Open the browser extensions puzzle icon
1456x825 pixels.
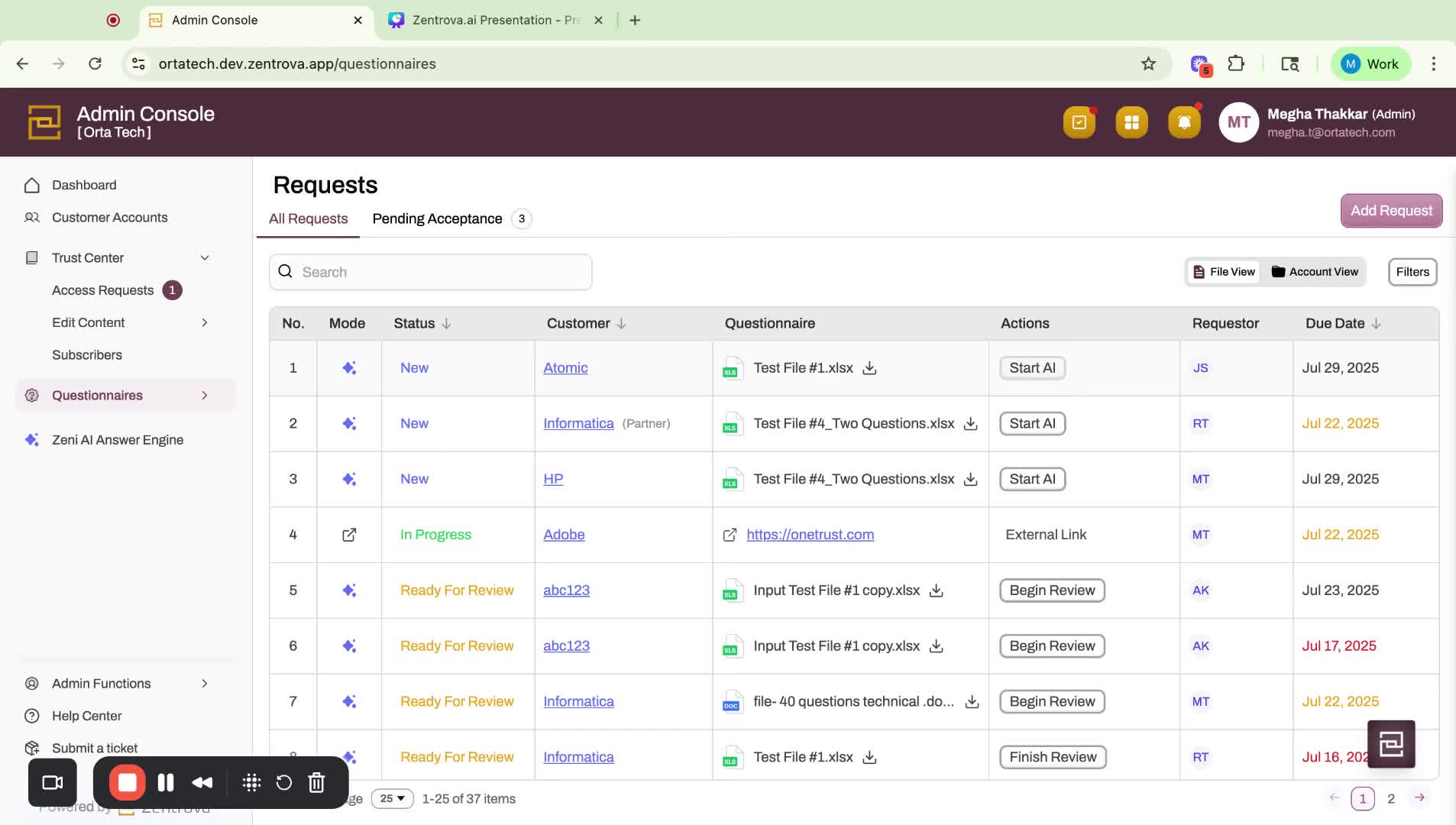point(1236,64)
